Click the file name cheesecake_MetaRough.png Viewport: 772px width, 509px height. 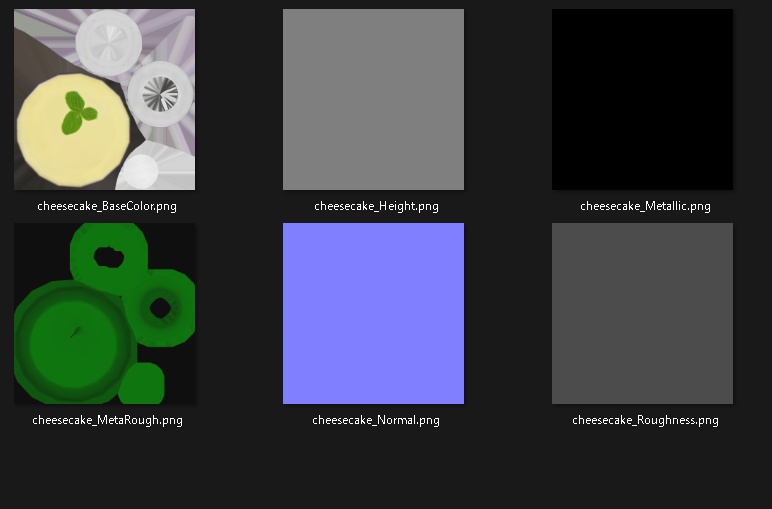[x=107, y=420]
